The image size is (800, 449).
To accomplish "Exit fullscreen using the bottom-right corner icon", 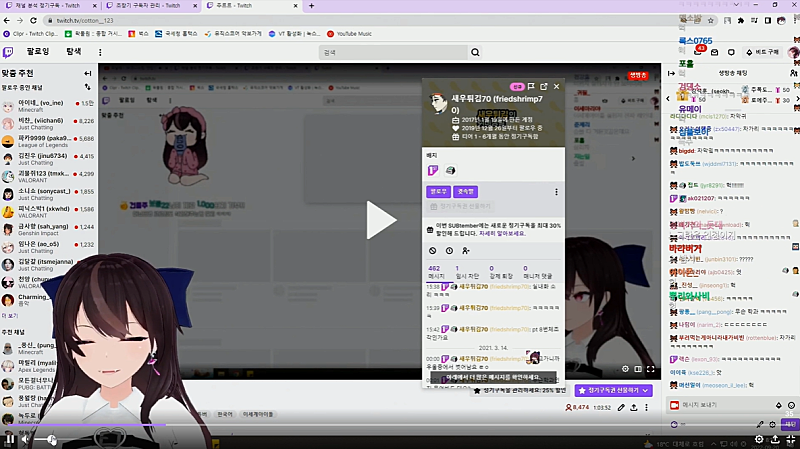I will click(791, 439).
